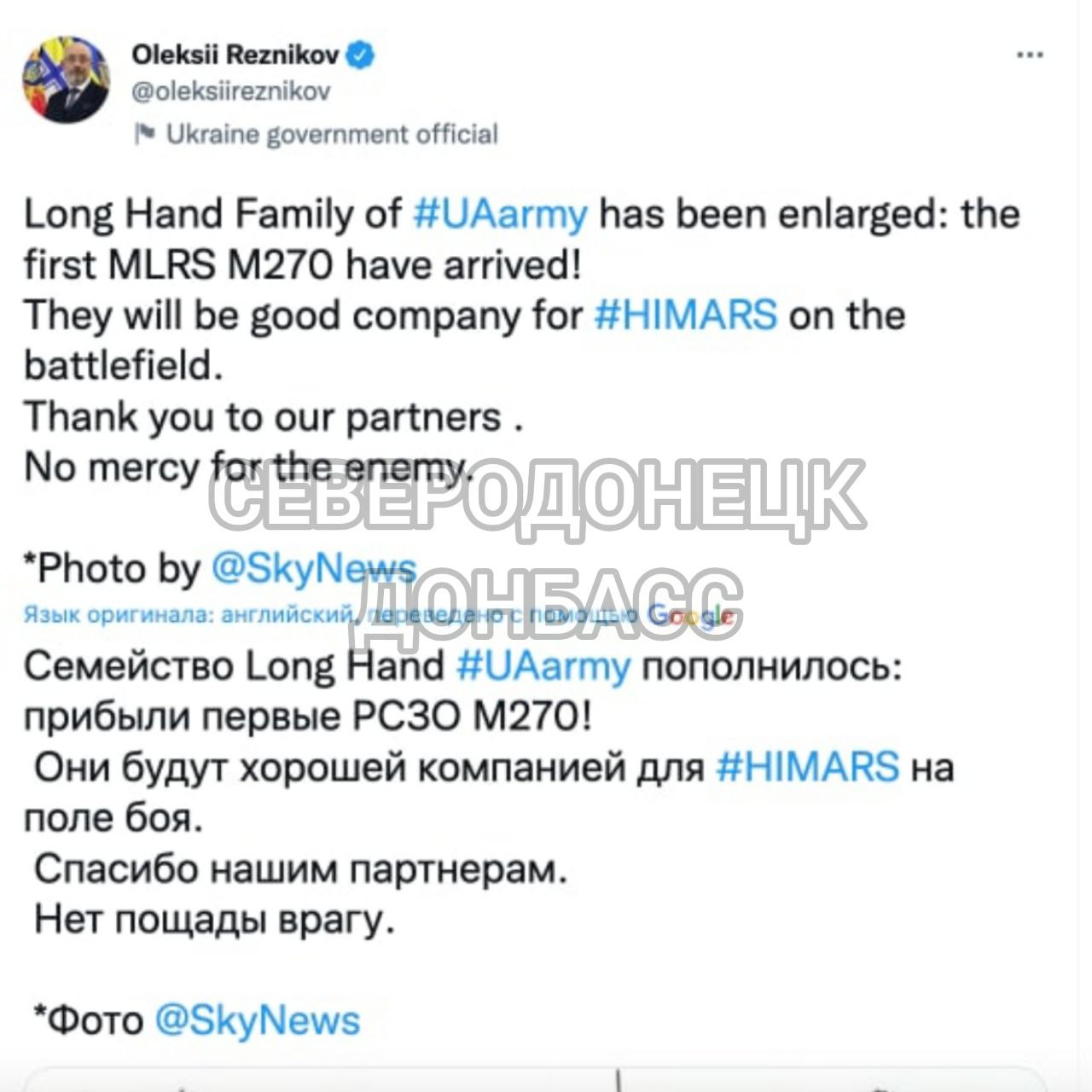Click the Ukraine government official label

click(332, 134)
